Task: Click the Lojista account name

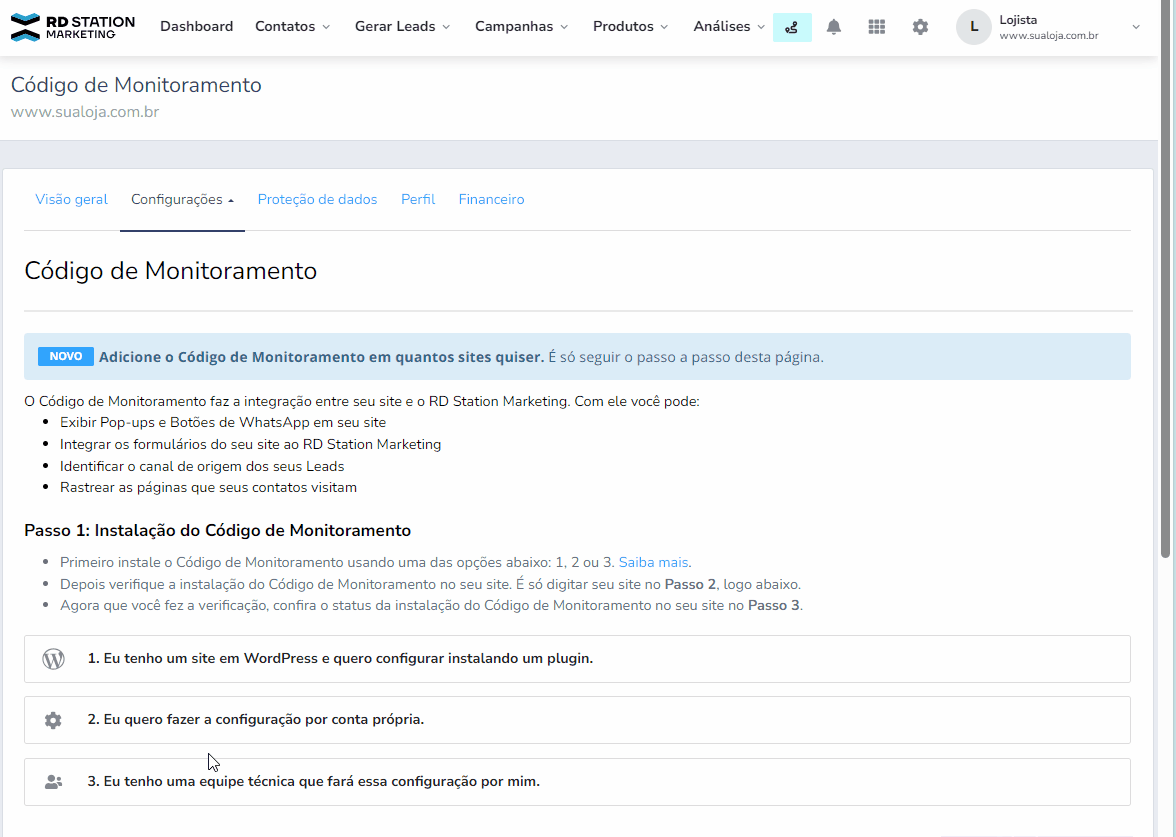Action: (x=1018, y=20)
